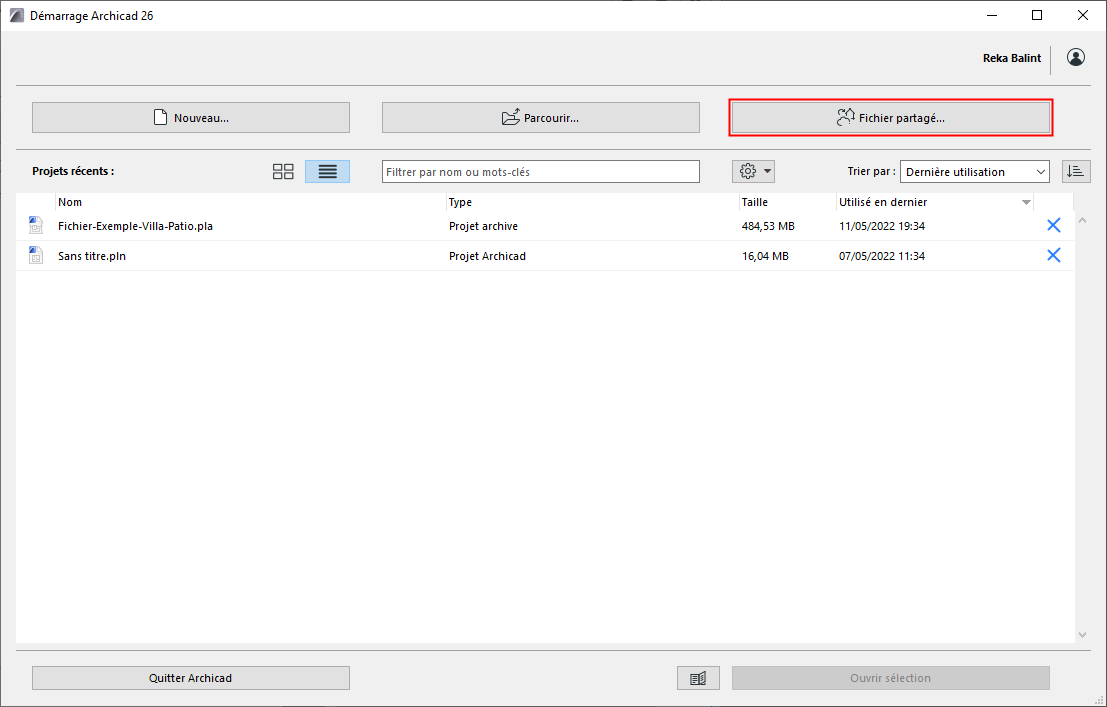Click the list scrollbar up arrow
The image size is (1107, 707).
pos(1082,220)
